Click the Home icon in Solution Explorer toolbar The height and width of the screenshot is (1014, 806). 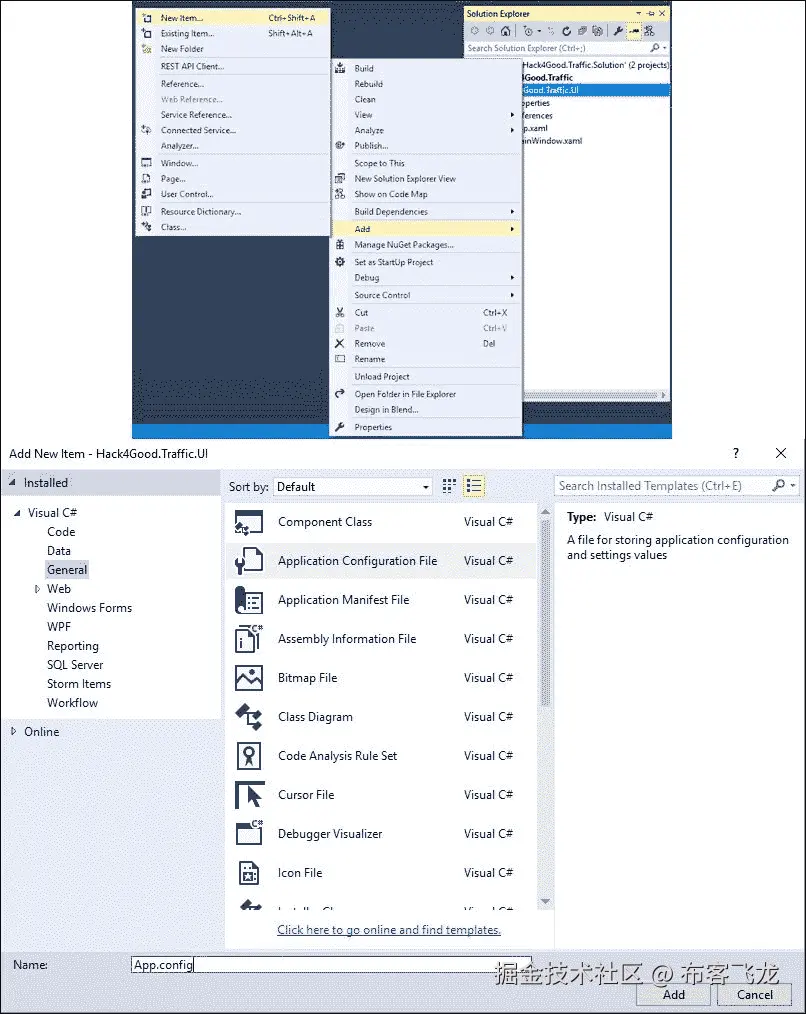coord(504,31)
